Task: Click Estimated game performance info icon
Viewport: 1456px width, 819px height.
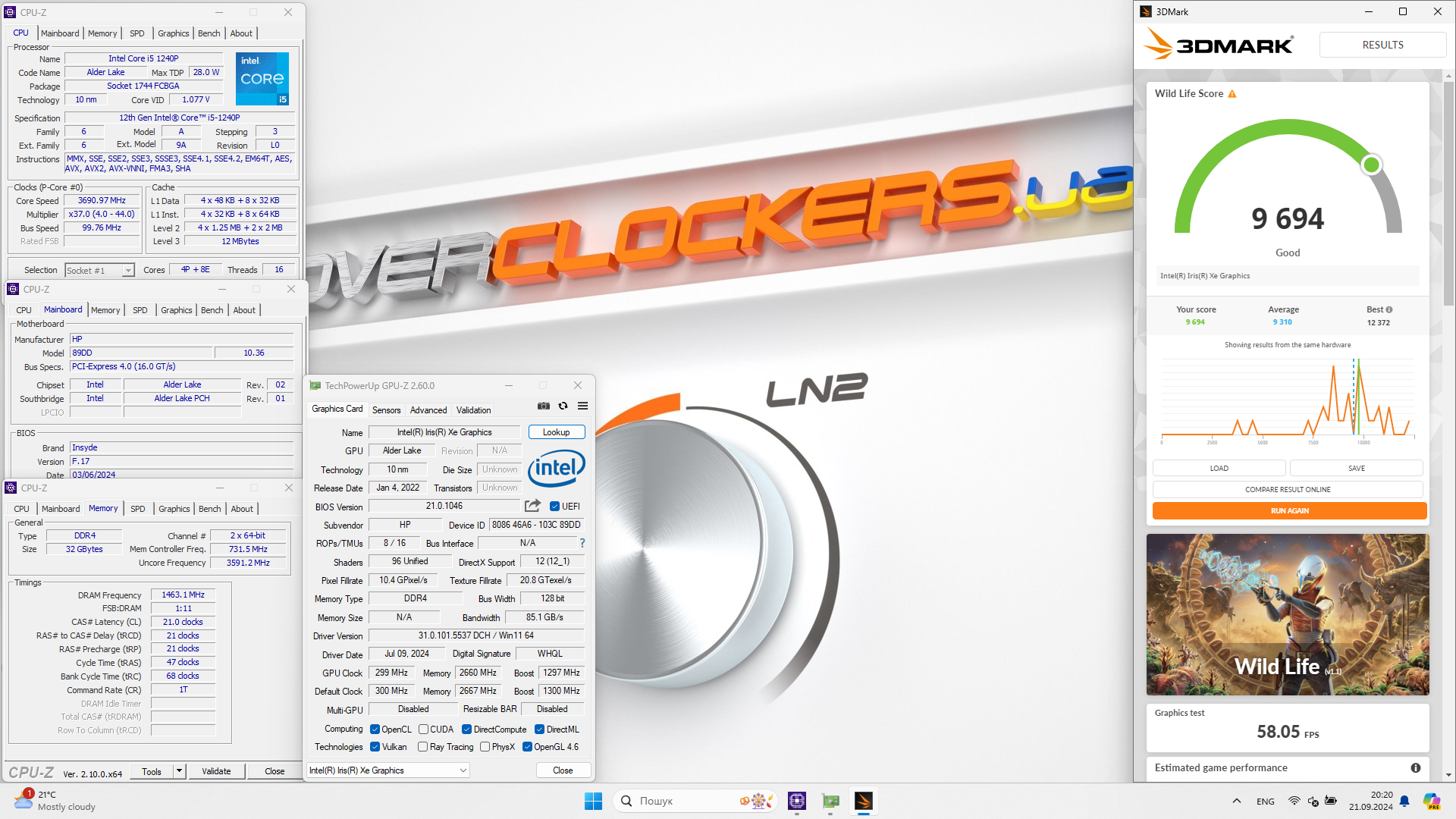Action: click(1416, 767)
